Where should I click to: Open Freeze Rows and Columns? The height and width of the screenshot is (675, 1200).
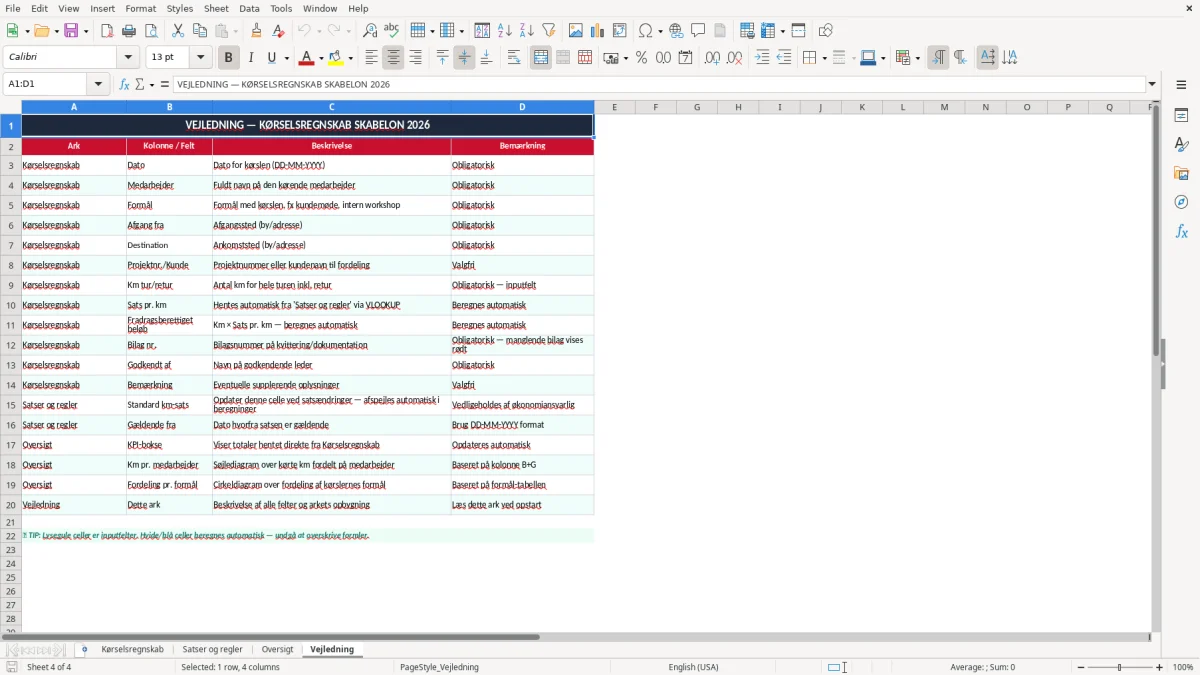pyautogui.click(x=768, y=31)
